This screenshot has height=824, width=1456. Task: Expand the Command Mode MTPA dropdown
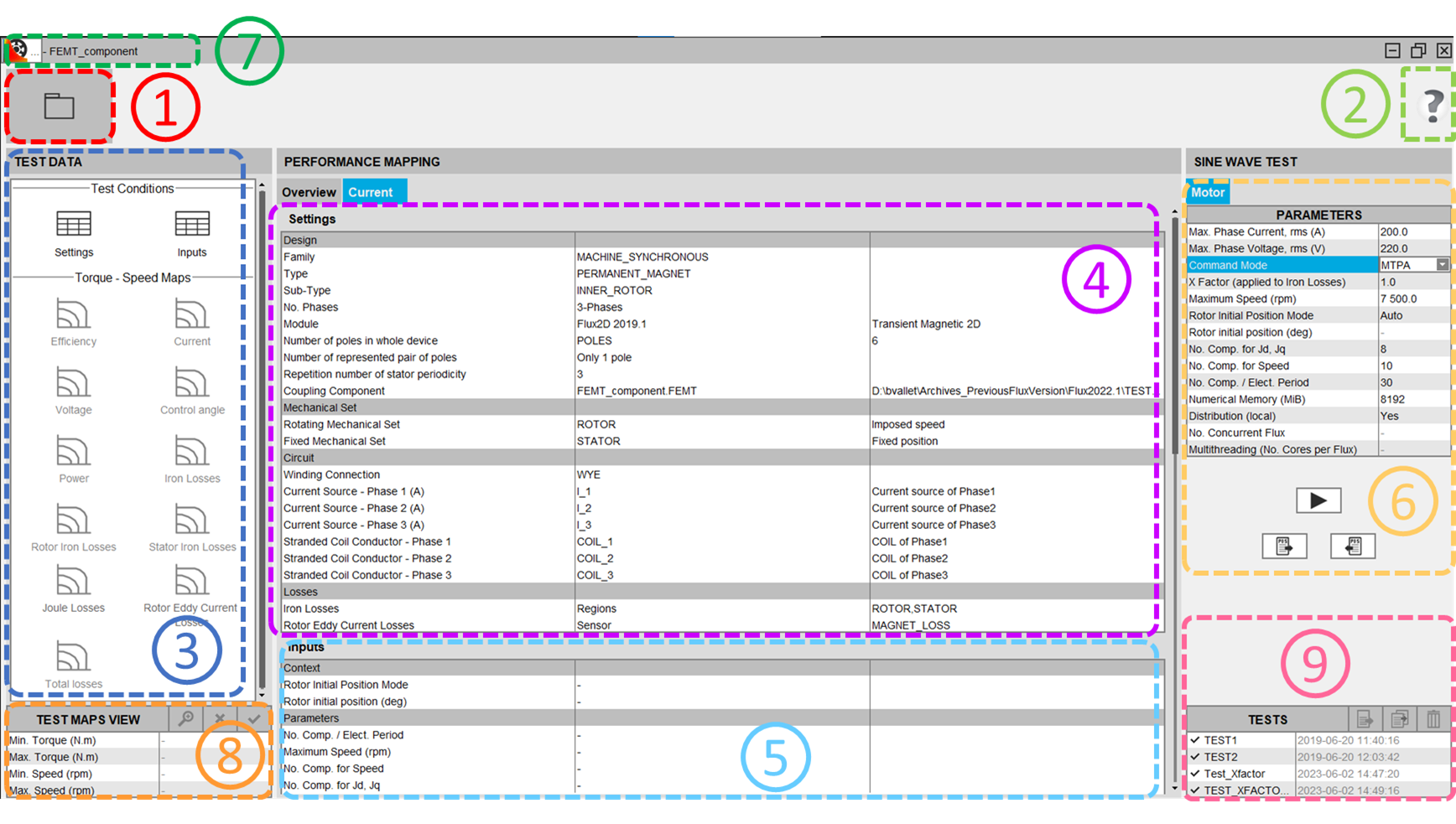[x=1442, y=265]
